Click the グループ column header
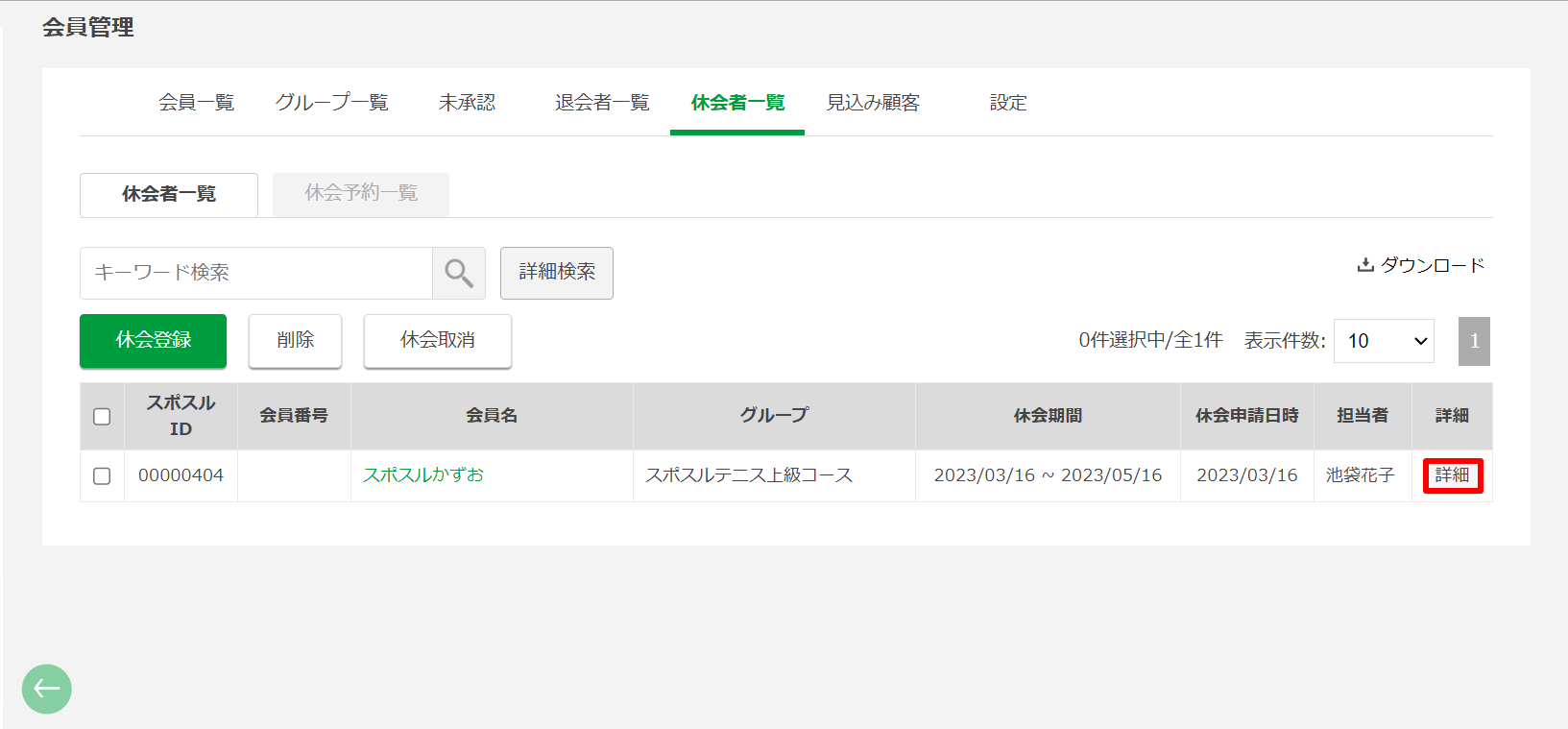 pos(774,416)
